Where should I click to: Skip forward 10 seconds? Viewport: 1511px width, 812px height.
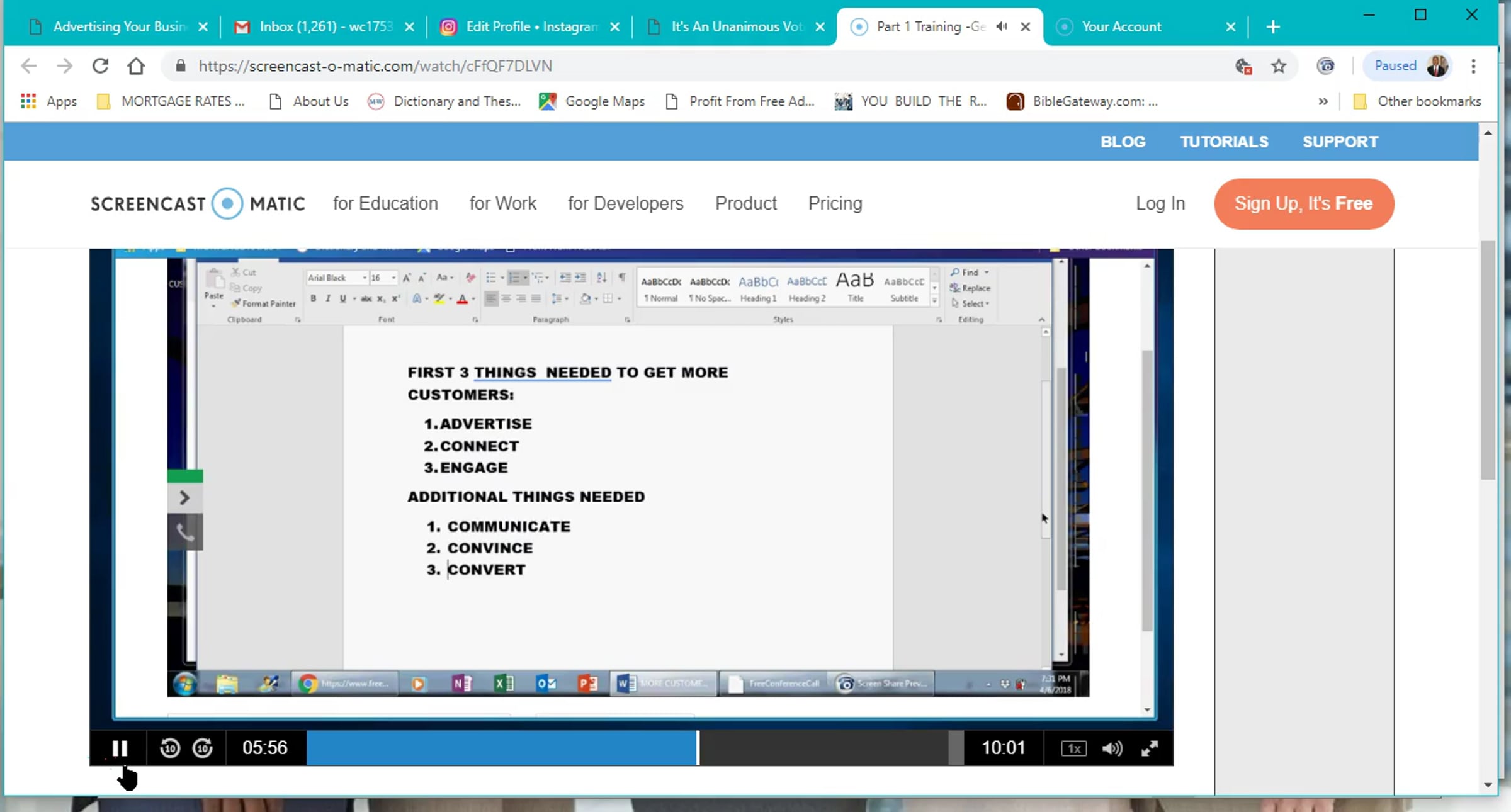pos(203,748)
